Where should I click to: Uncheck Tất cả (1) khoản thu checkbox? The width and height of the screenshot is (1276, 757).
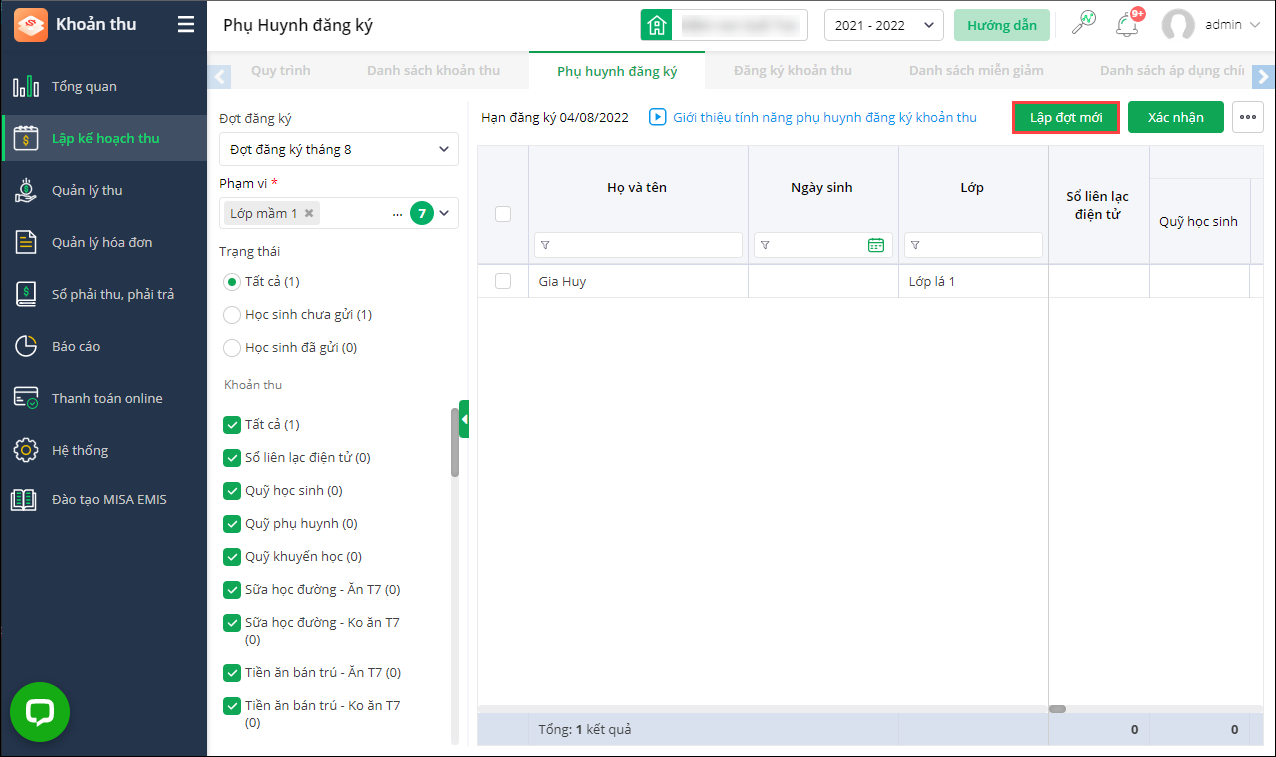(x=232, y=425)
